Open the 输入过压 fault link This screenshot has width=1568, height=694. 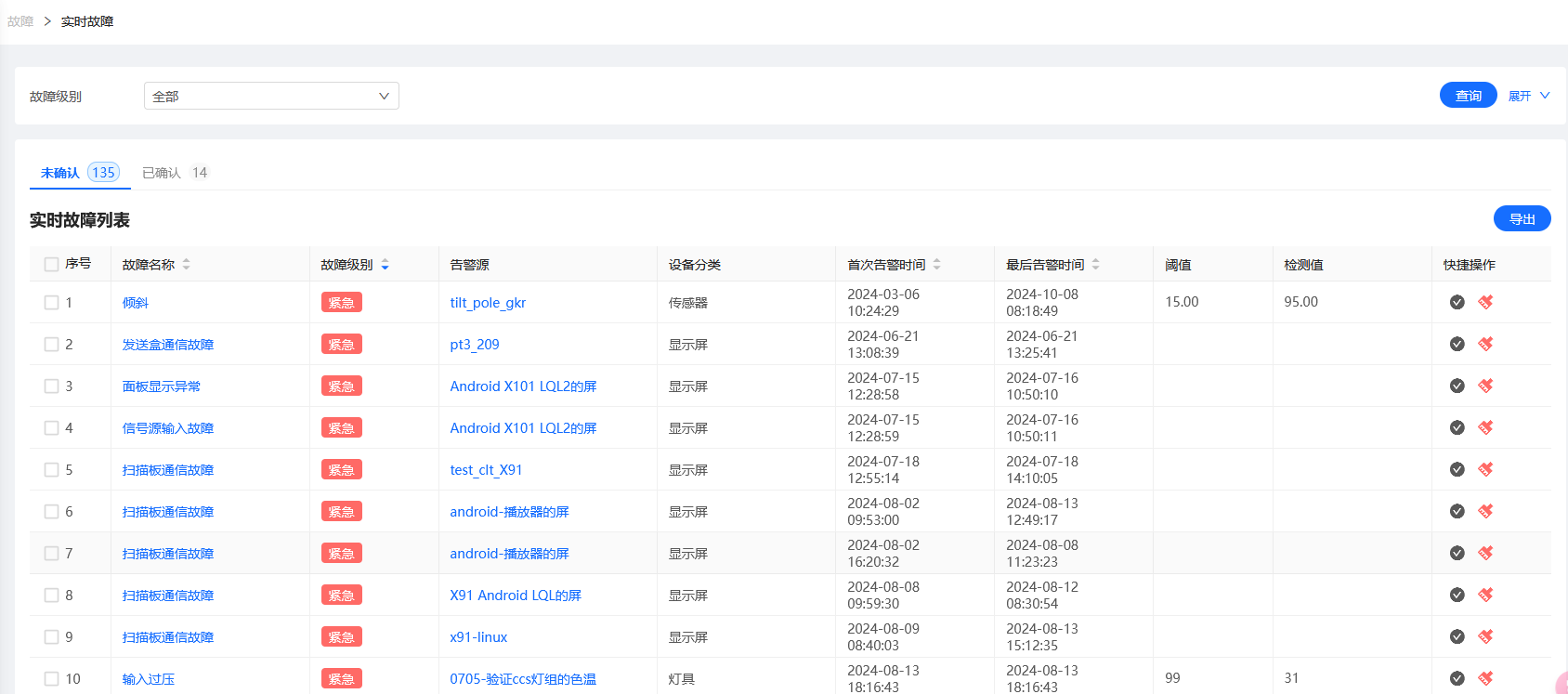point(149,679)
